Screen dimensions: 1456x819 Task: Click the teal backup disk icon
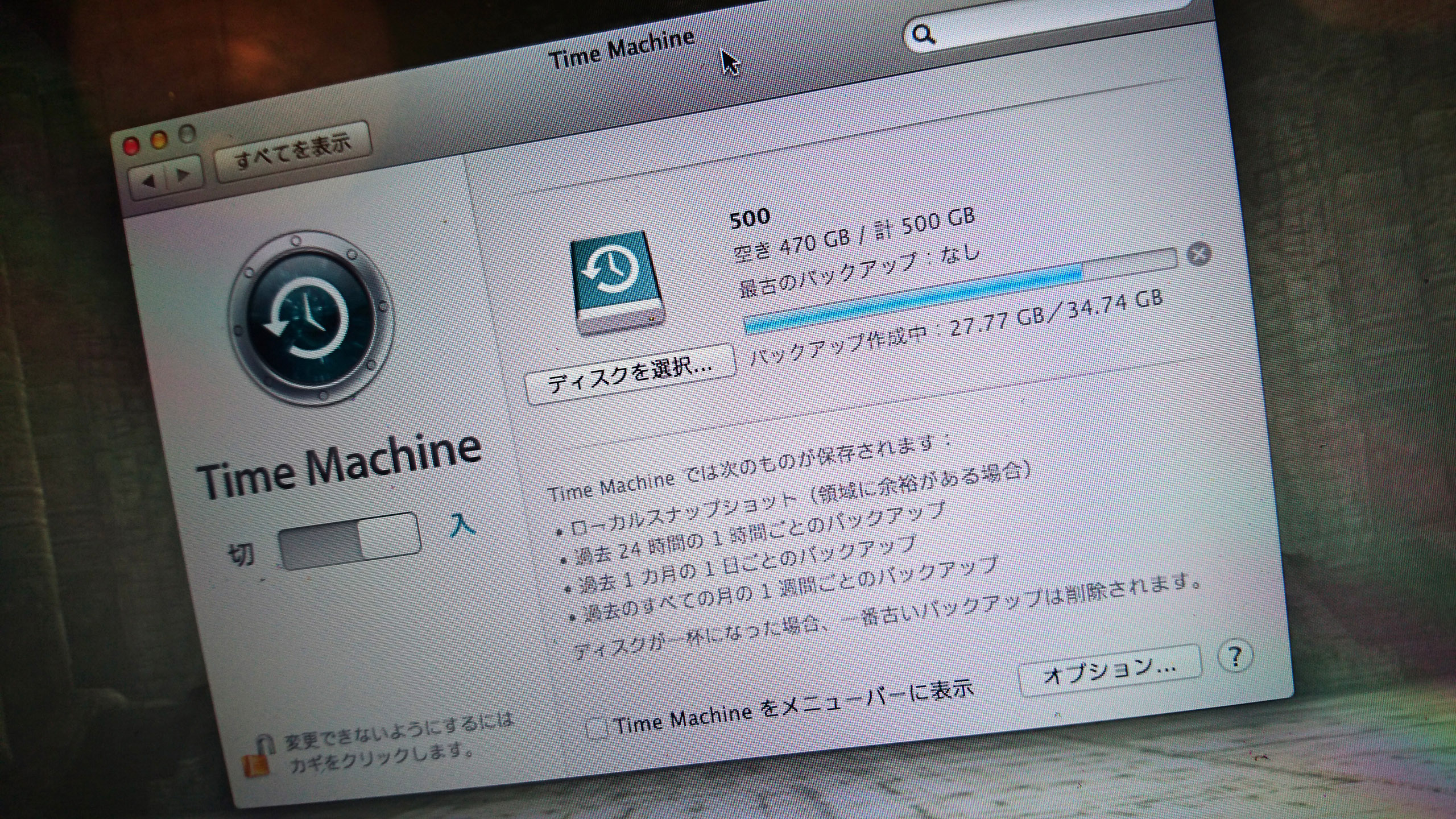[617, 284]
